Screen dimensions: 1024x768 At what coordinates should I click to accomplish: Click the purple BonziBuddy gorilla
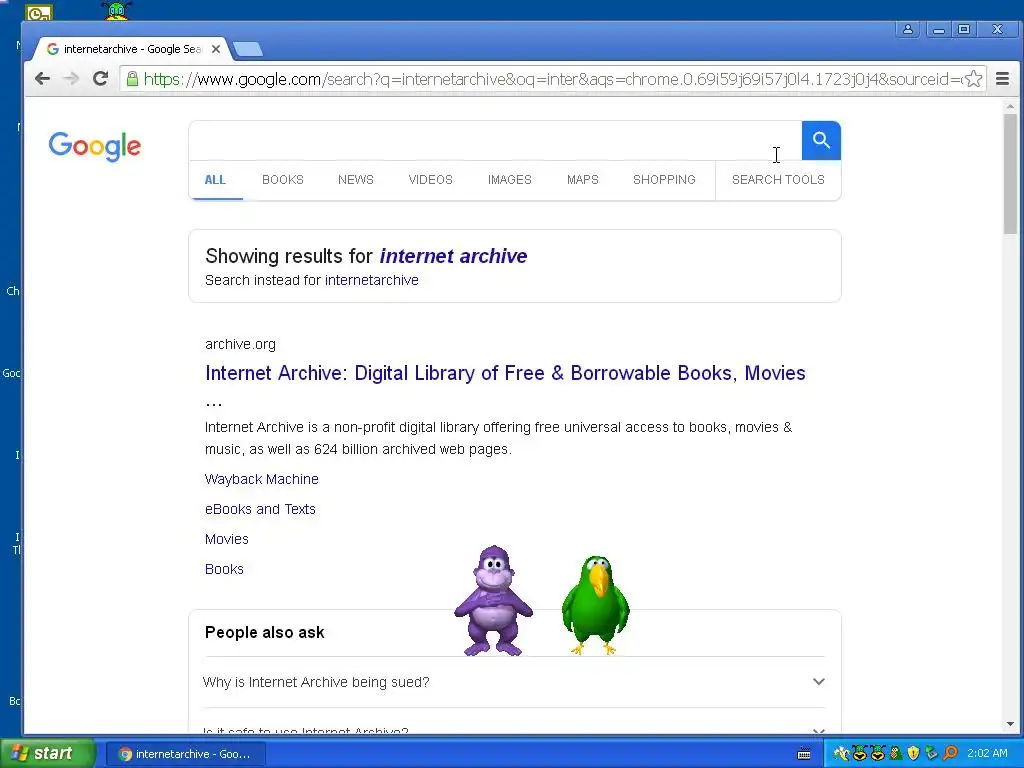tap(494, 600)
